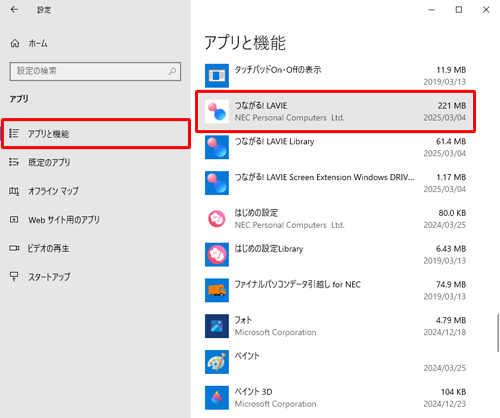Select the はじめの設定Library entry name
This screenshot has width=500, height=418.
tap(269, 249)
